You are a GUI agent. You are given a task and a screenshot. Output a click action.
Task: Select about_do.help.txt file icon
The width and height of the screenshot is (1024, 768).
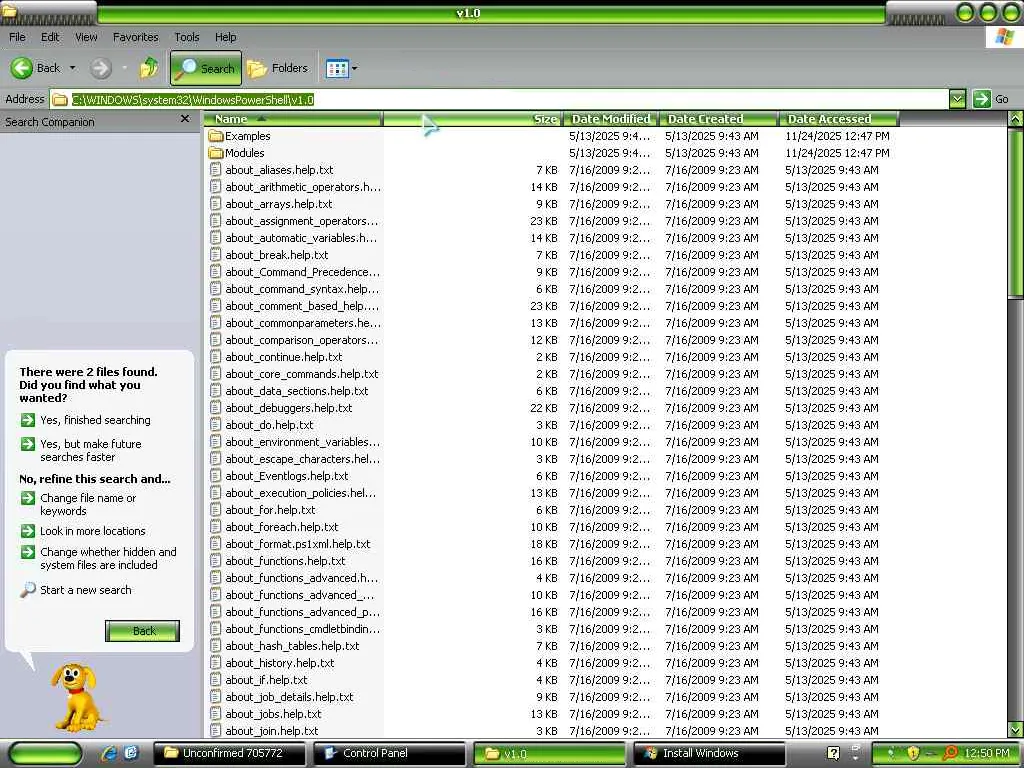pyautogui.click(x=216, y=424)
